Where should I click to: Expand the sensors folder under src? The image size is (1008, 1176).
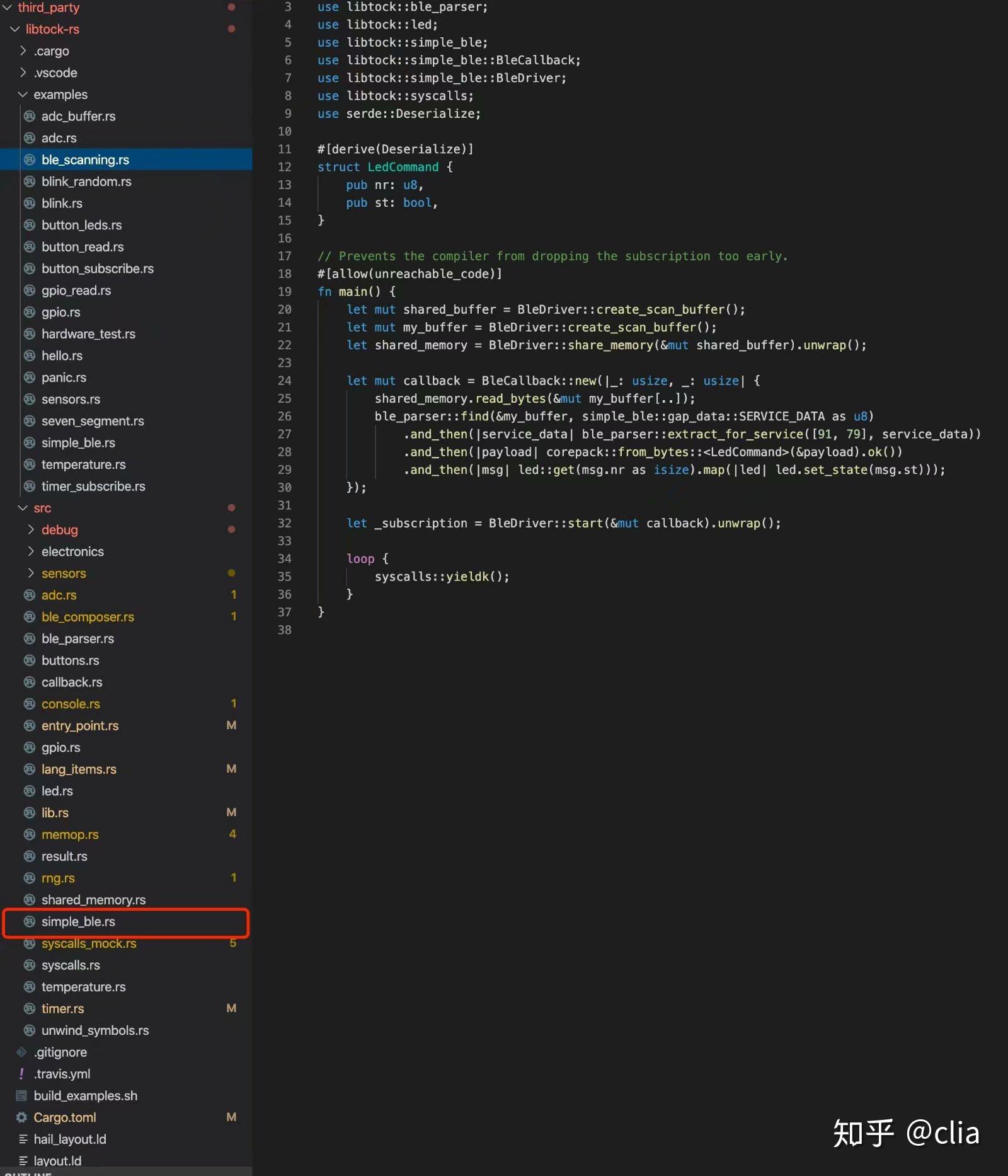click(31, 573)
